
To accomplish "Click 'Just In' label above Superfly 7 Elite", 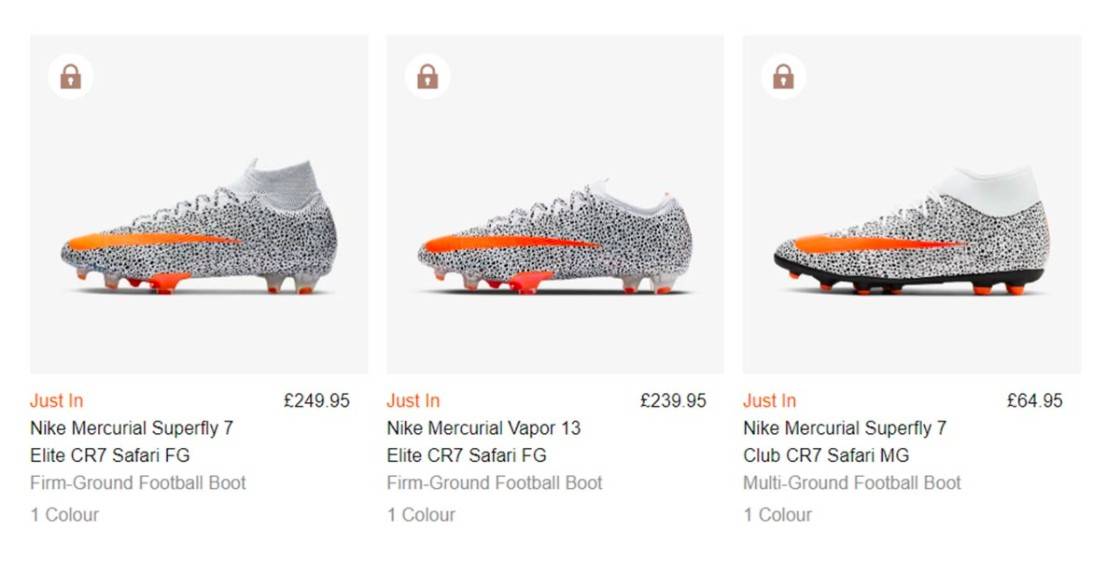I will 56,401.
